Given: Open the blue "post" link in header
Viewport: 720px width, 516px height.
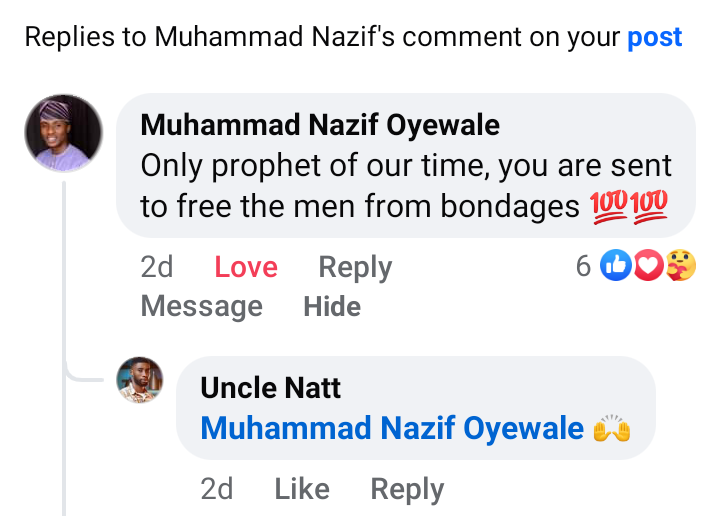Looking at the screenshot, I should (x=654, y=38).
